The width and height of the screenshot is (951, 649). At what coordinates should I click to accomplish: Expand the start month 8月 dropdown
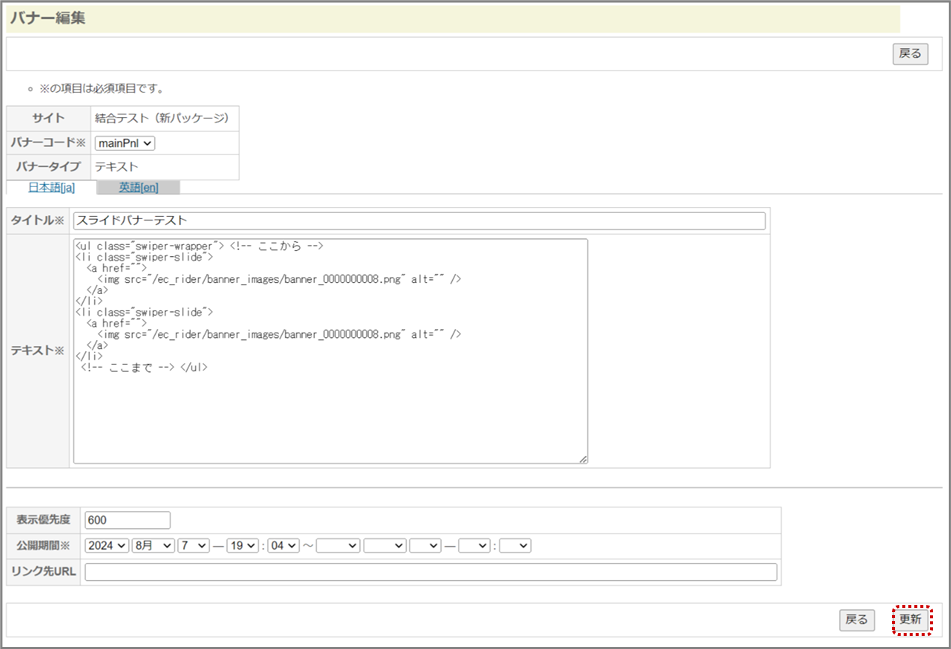[152, 546]
